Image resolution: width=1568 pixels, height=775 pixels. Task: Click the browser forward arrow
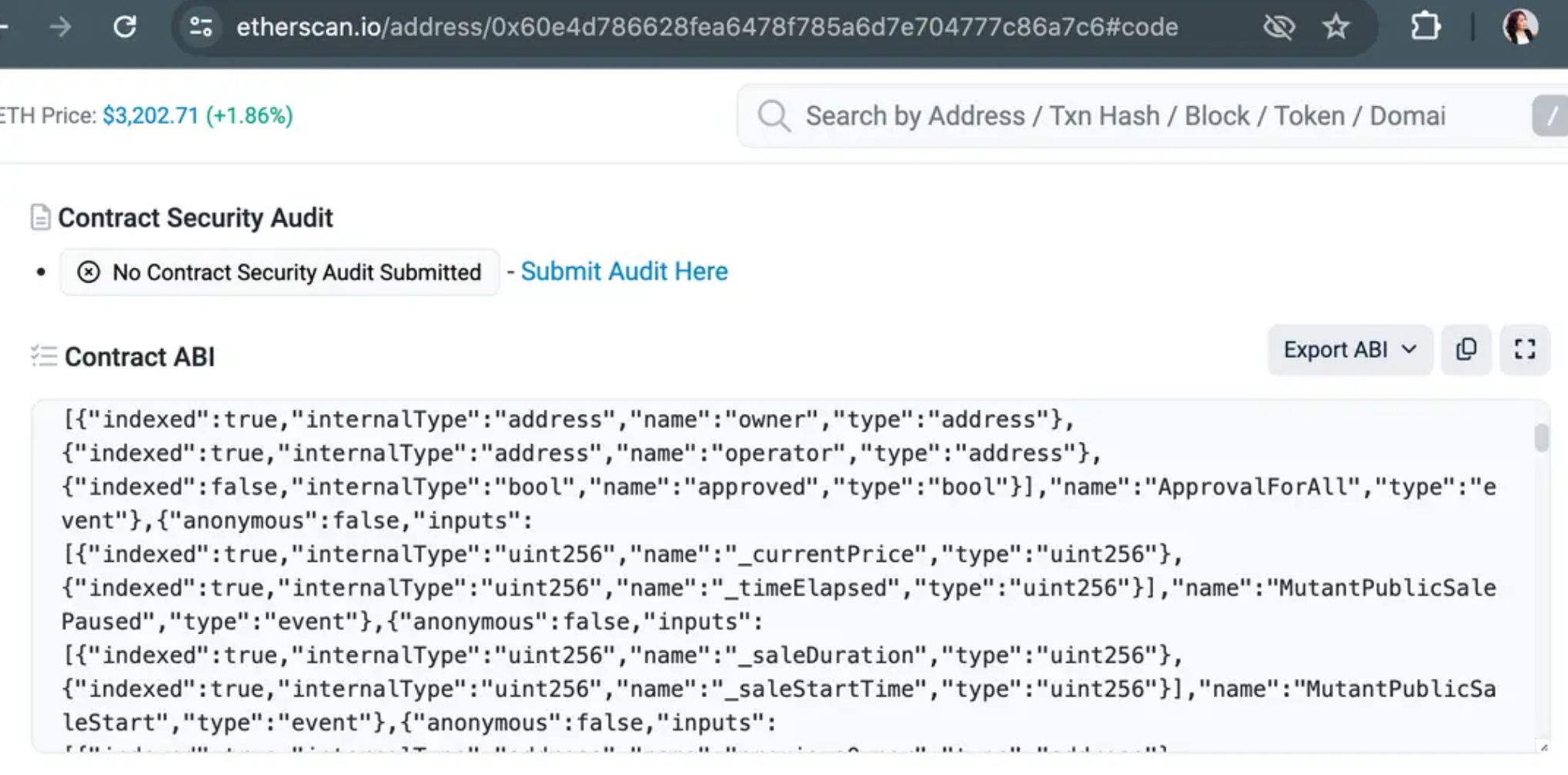coord(60,27)
